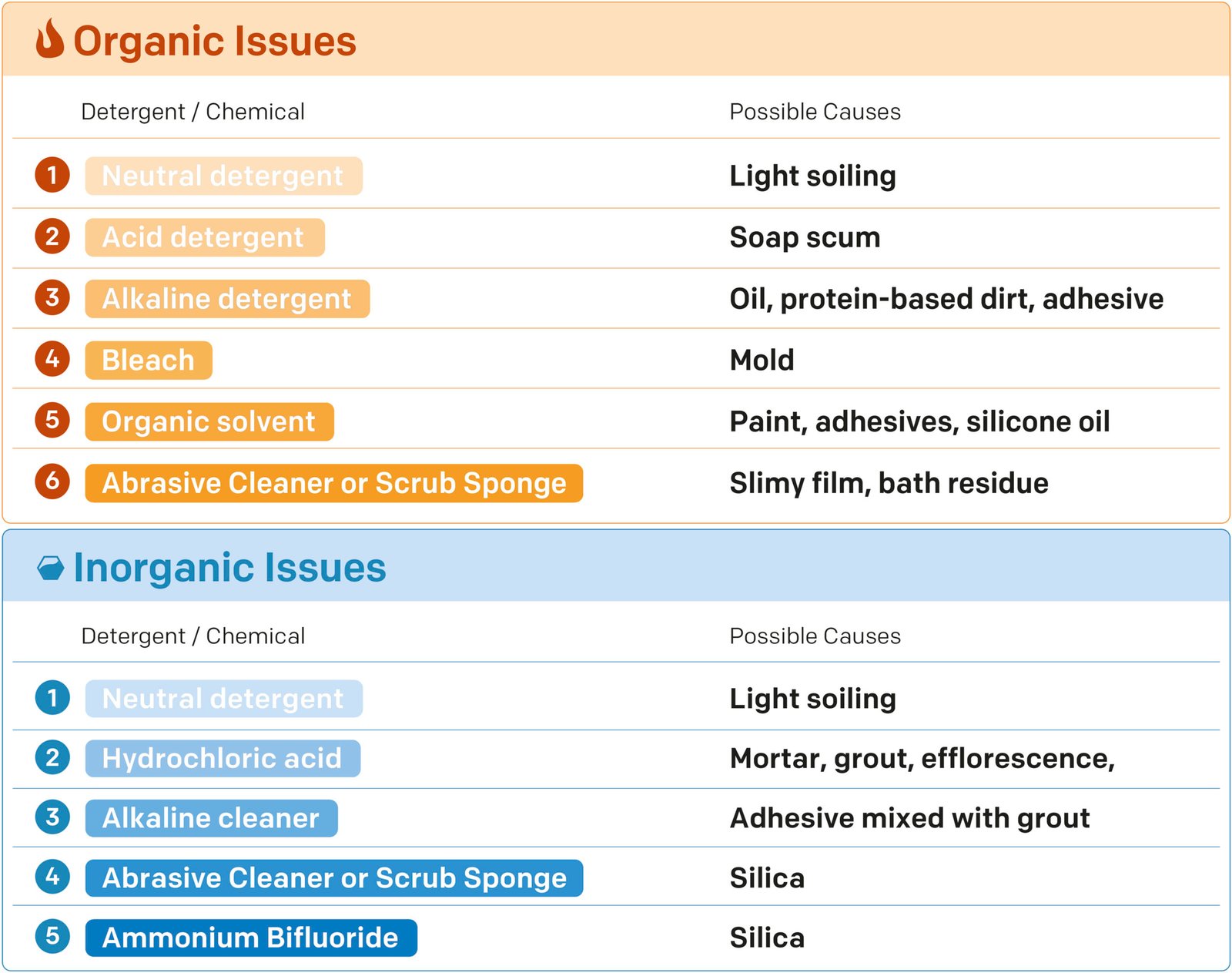Click orange Abrasive Cleaner or Scrub Sponge tag
The width and height of the screenshot is (1232, 973).
coord(334,483)
